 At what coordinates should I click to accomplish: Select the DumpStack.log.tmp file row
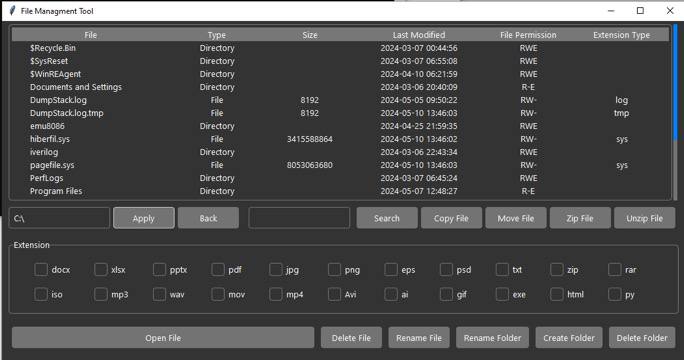[340, 113]
